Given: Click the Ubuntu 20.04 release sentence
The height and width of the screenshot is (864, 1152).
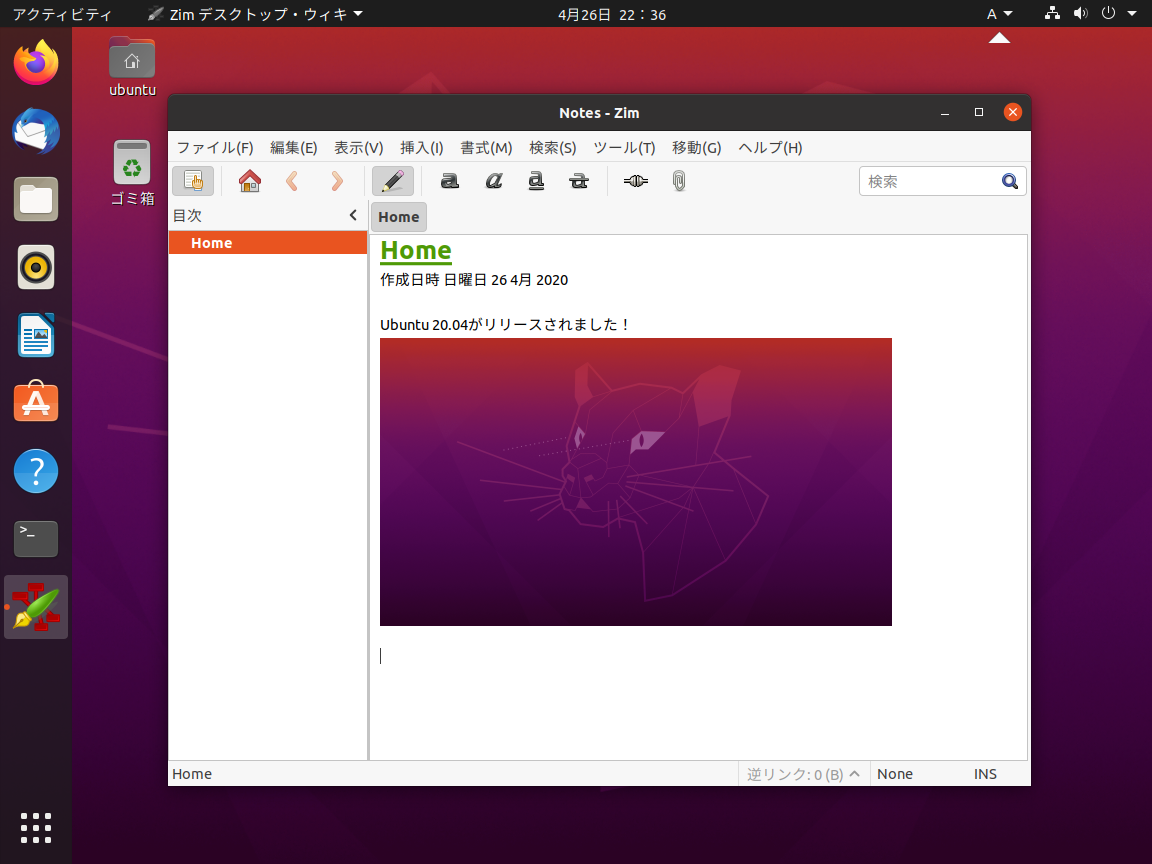Looking at the screenshot, I should pos(504,324).
